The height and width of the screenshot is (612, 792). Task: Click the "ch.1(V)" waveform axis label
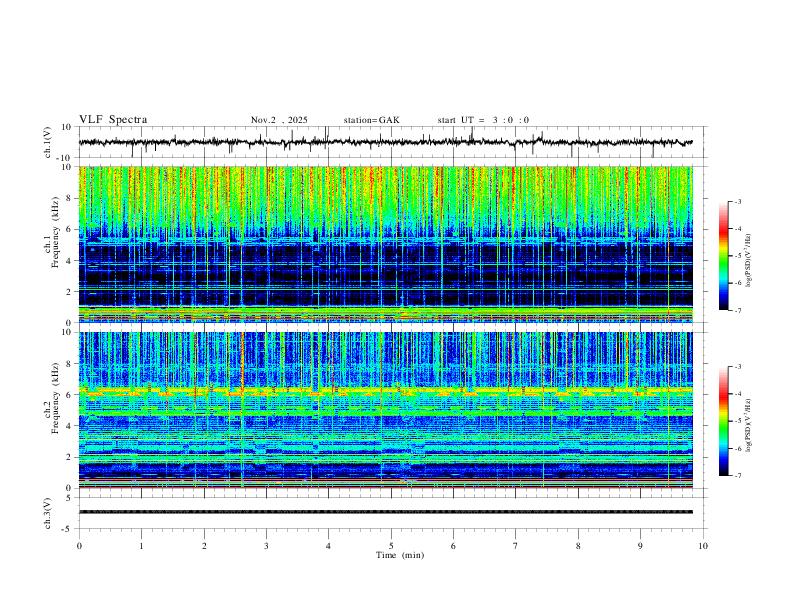47,142
